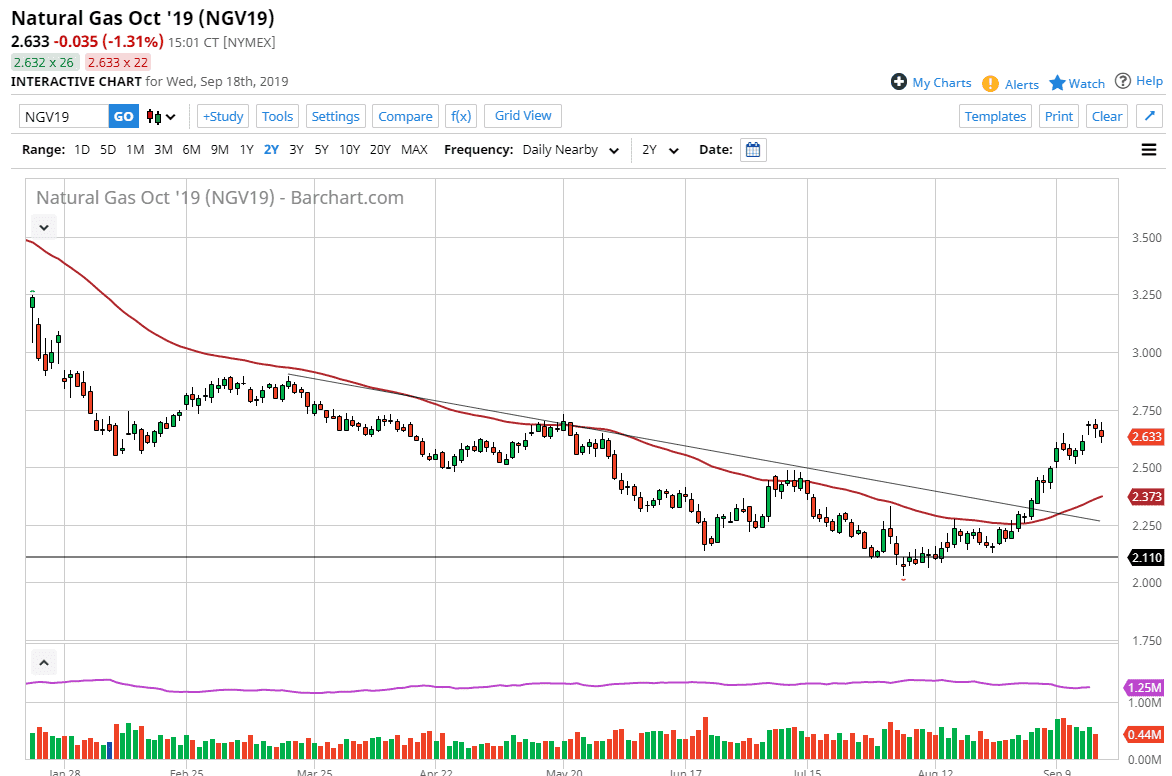Collapse the volume study pane
1172x776 pixels.
tap(45, 661)
